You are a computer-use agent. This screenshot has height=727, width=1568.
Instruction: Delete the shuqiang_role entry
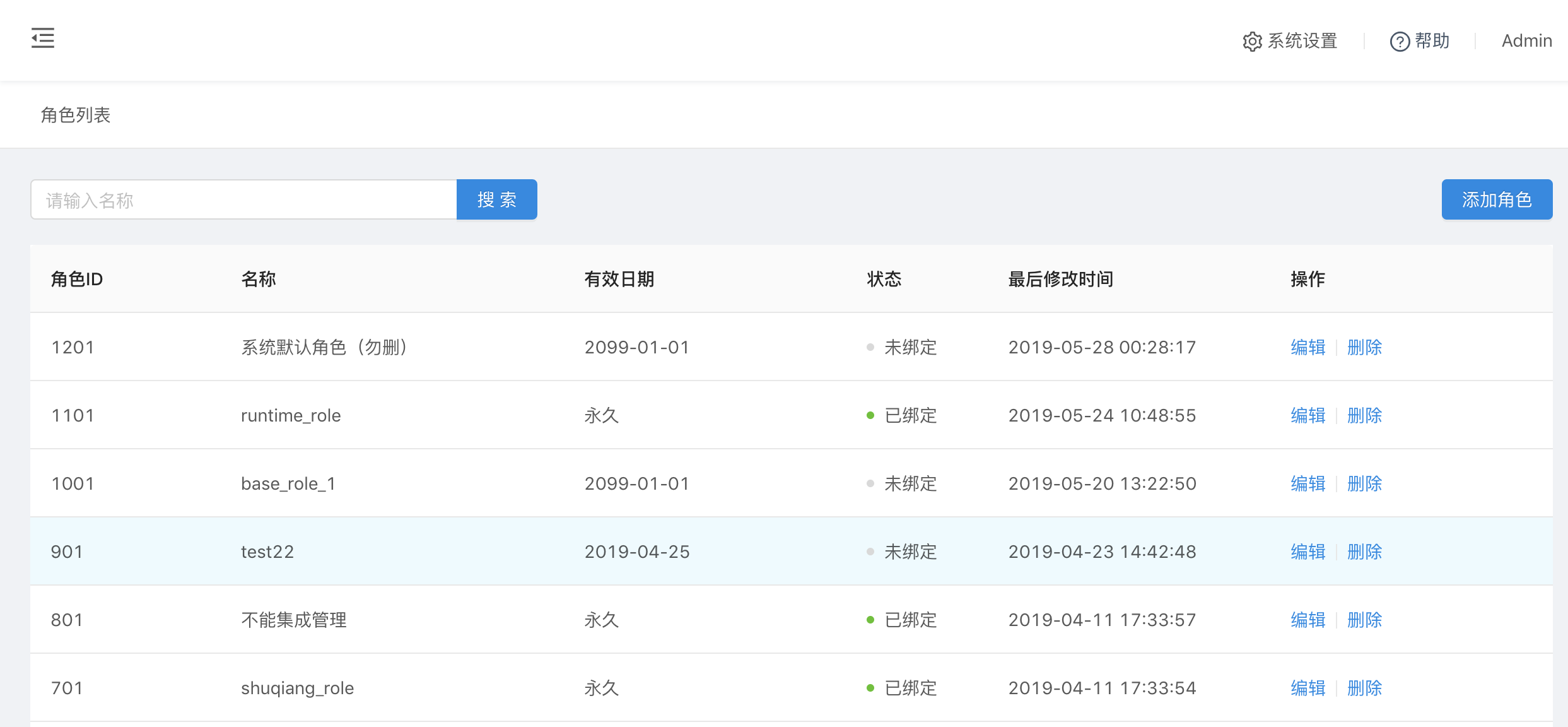point(1364,688)
